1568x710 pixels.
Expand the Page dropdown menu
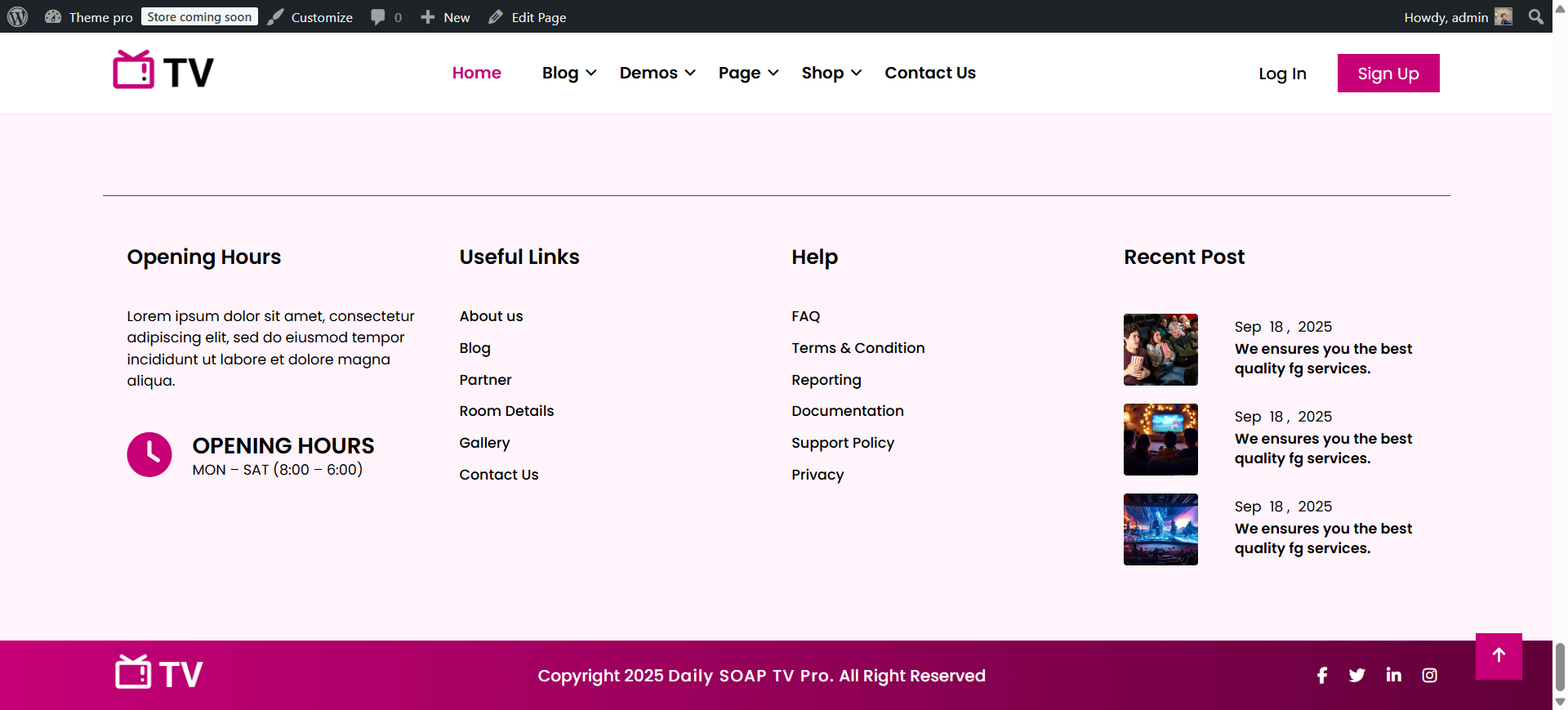pyautogui.click(x=747, y=73)
